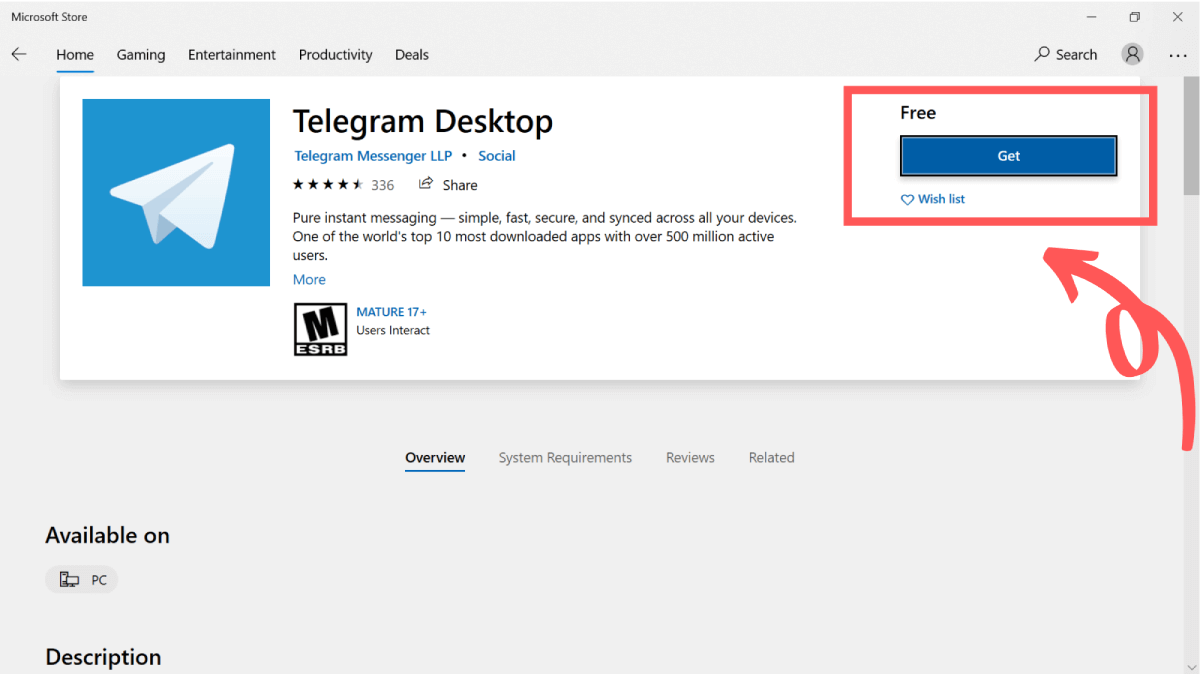Open the three-dot more options menu
This screenshot has height=674, width=1200.
click(x=1177, y=55)
